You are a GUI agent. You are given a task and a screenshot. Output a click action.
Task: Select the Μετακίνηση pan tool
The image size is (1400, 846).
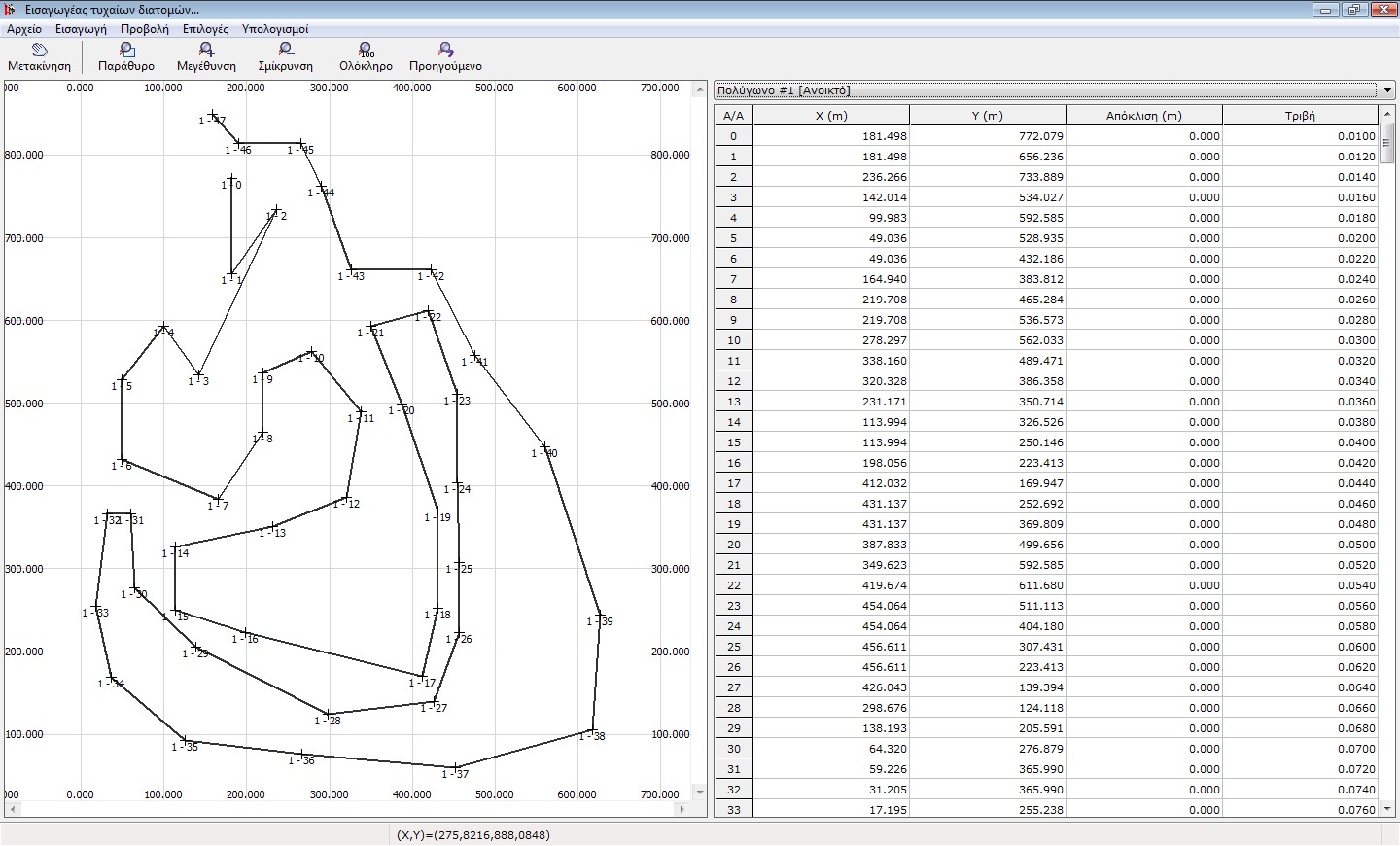pos(40,56)
